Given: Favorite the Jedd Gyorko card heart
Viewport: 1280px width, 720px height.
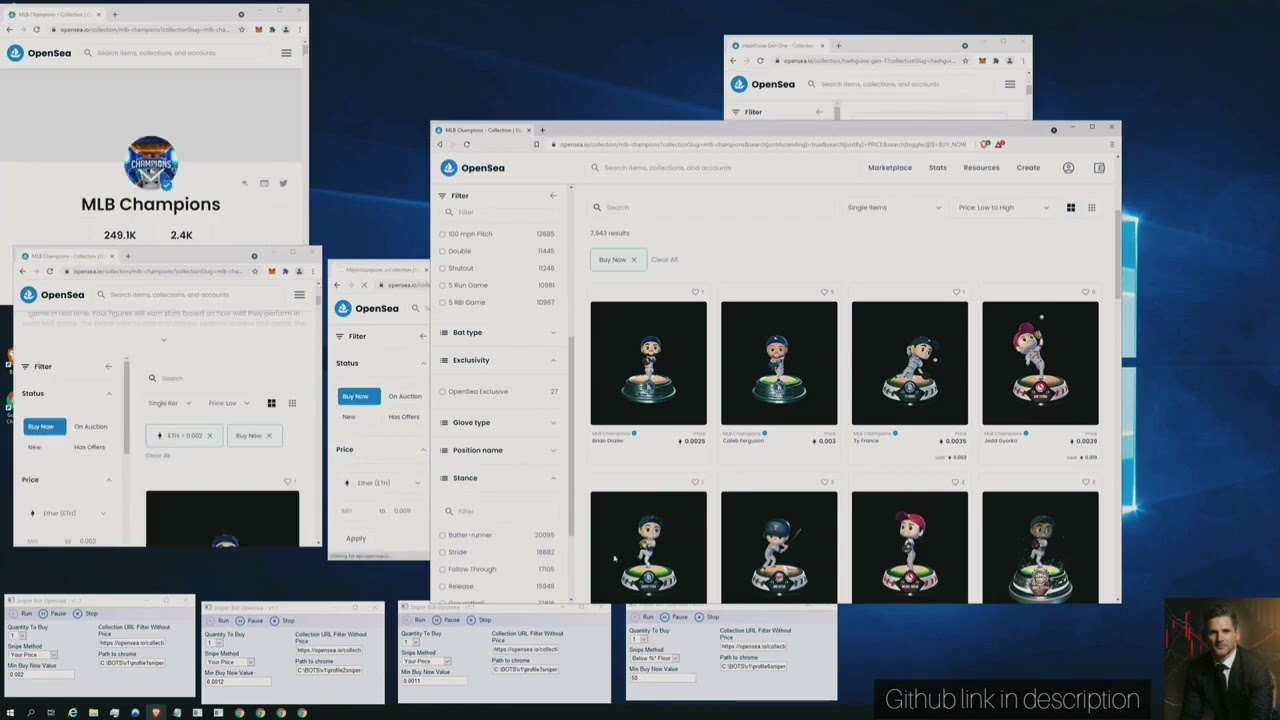Looking at the screenshot, I should [x=1086, y=292].
